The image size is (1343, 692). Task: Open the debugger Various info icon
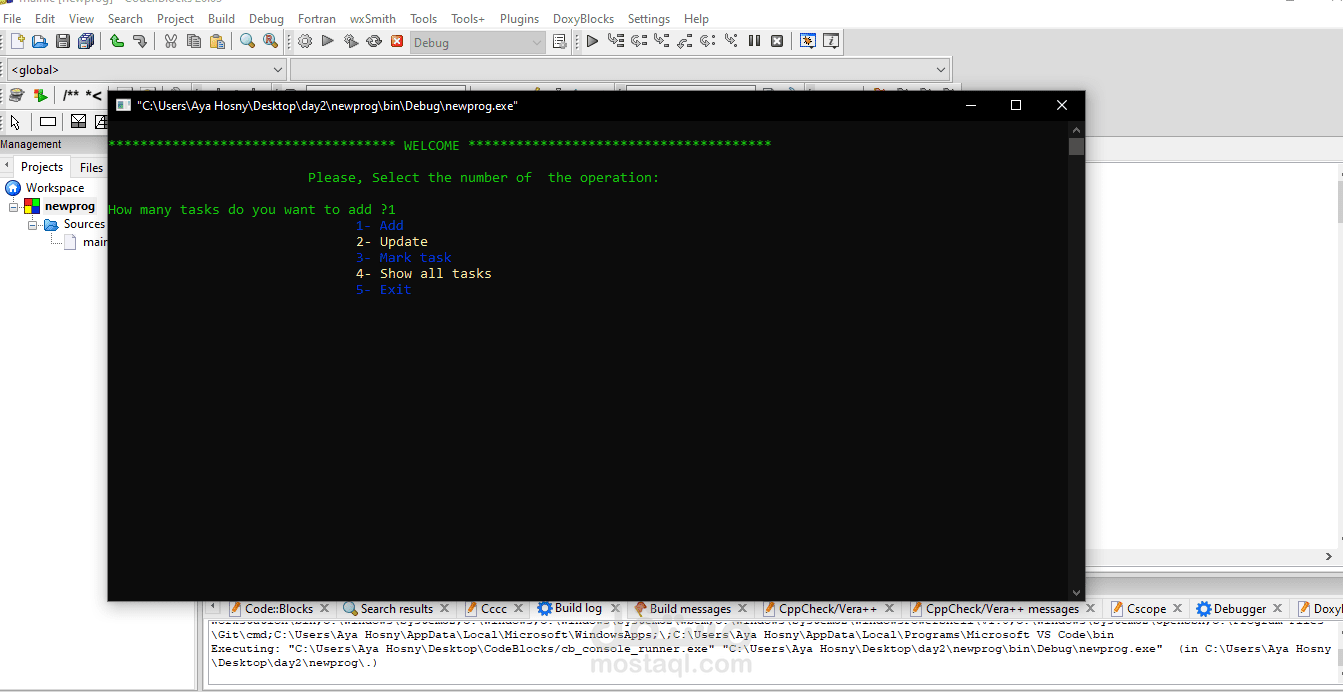[831, 41]
